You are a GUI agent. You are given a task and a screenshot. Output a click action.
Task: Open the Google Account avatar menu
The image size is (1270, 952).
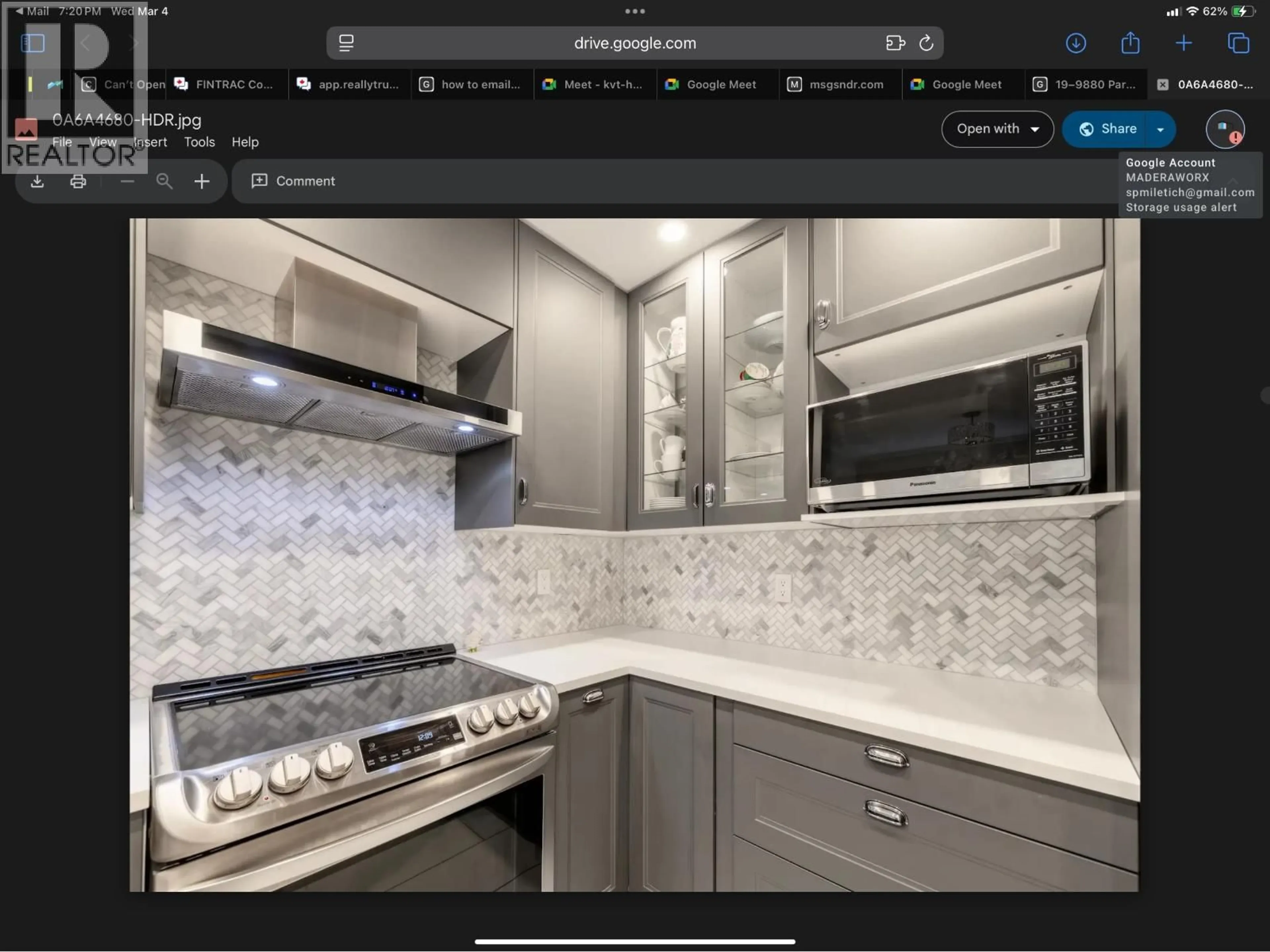[1225, 129]
